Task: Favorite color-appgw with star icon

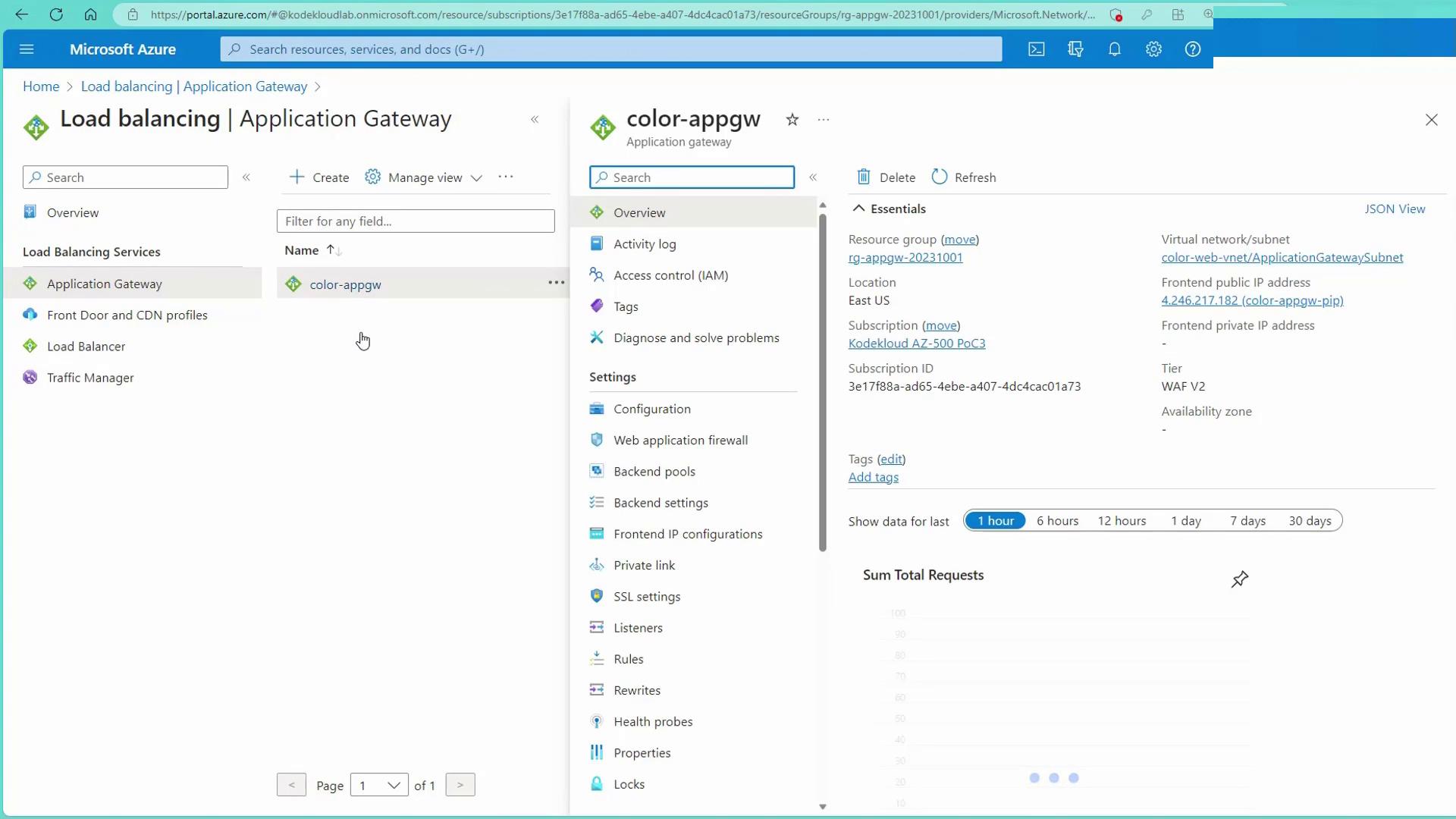Action: pos(792,120)
